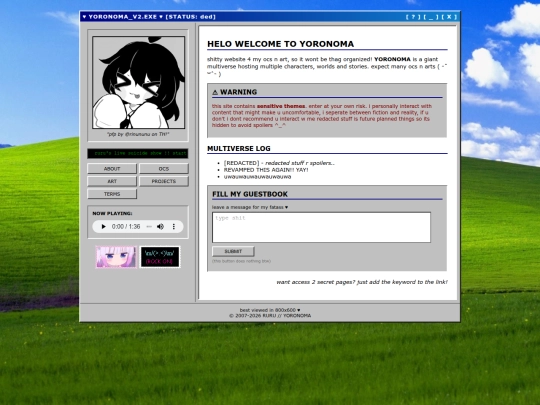
Task: Click the pfp credit caption
Action: pos(138,134)
